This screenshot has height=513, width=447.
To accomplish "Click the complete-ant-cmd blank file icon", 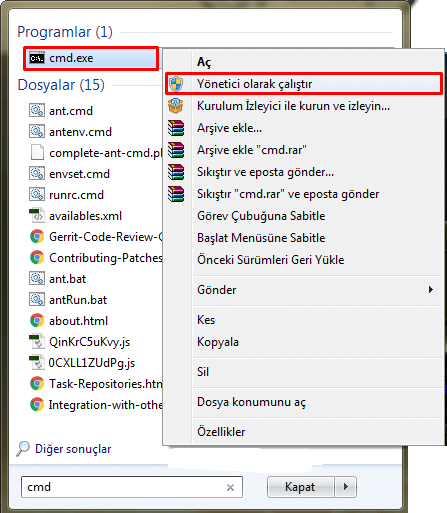I will pos(37,153).
